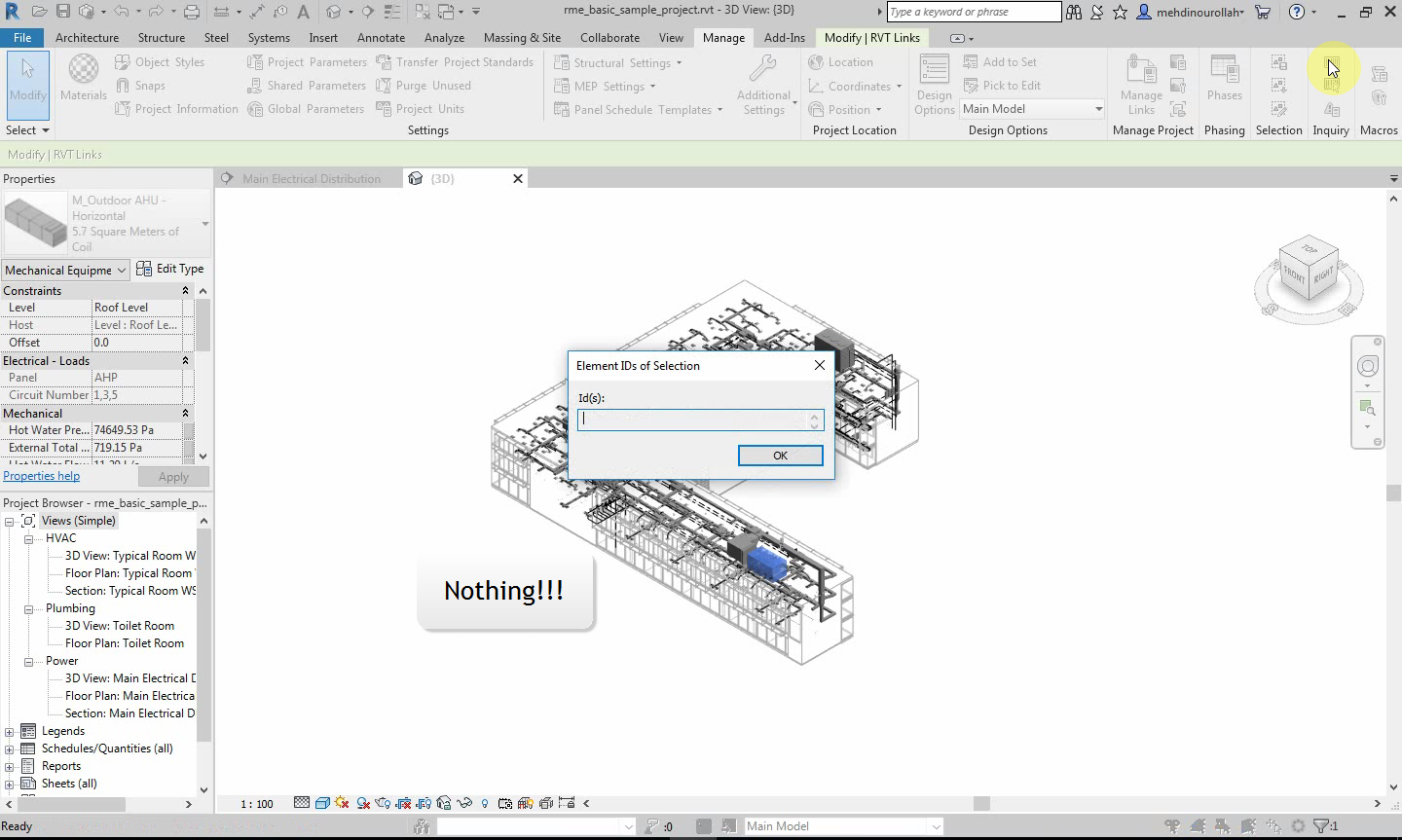Screen dimensions: 1402x840
Task: Open the Properties help link
Action: (x=41, y=476)
